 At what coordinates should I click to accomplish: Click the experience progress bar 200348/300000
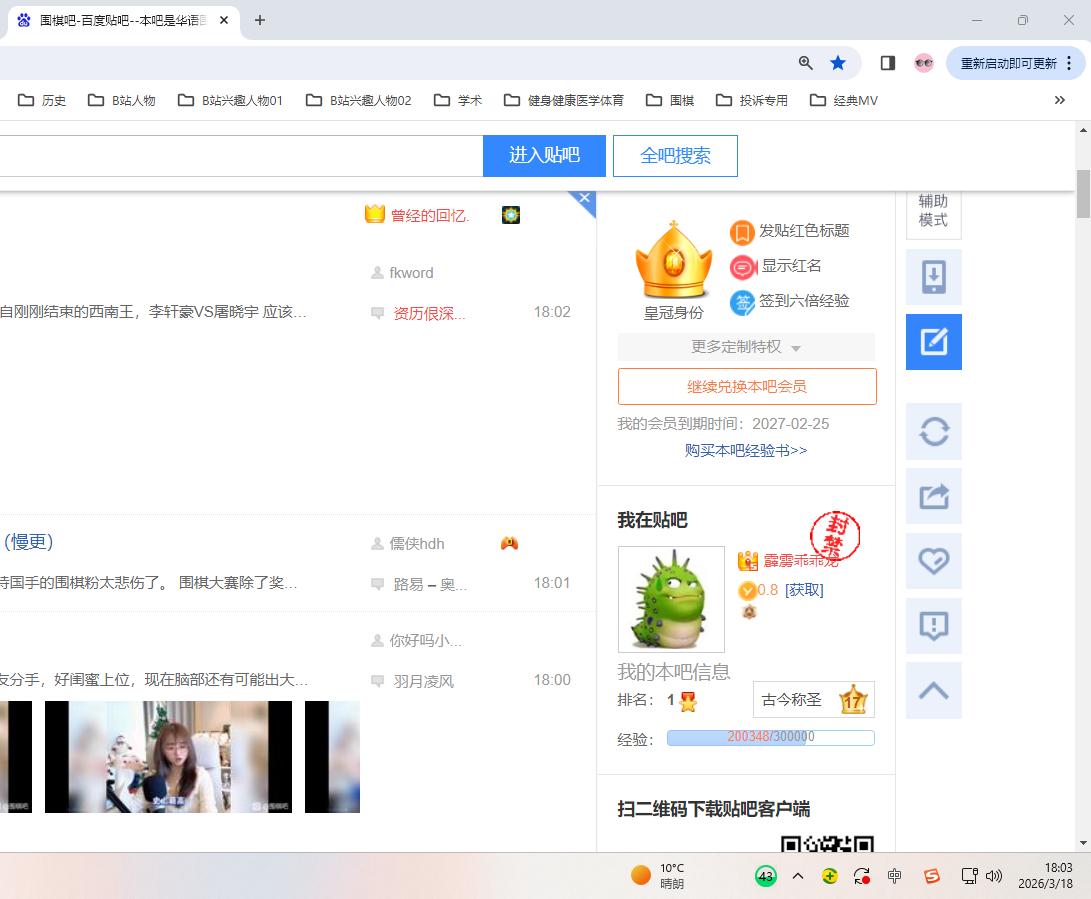tap(770, 738)
